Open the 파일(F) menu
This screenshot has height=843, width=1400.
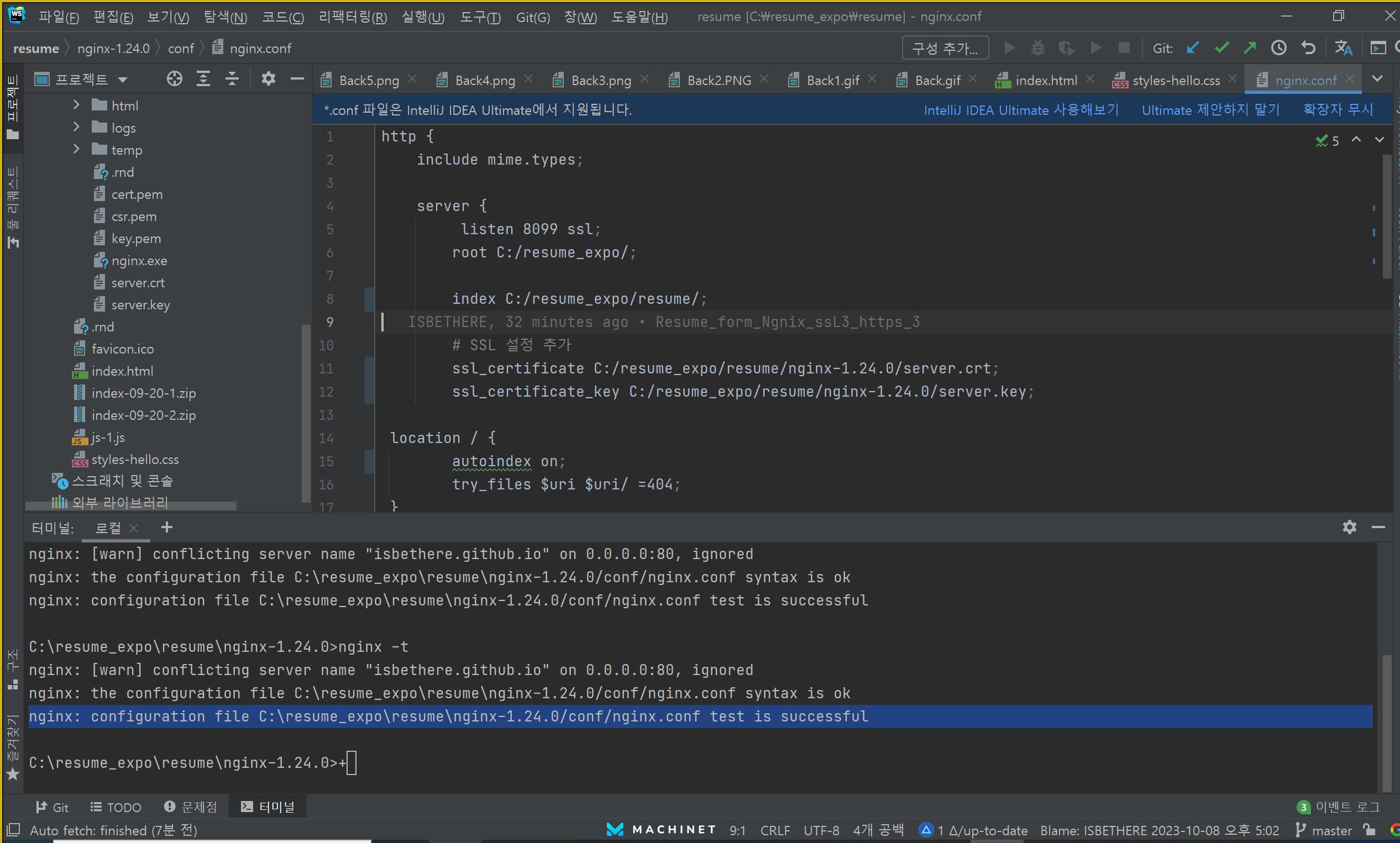(x=59, y=17)
